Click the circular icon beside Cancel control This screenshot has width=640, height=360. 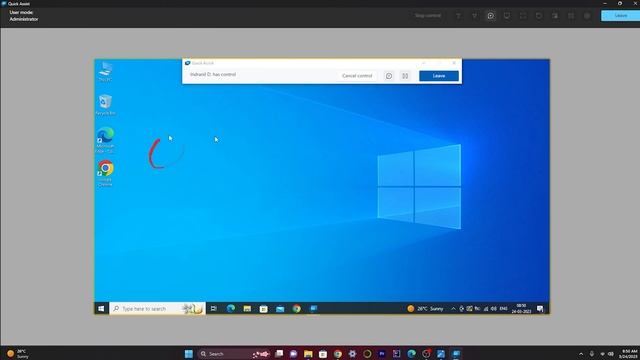(x=389, y=76)
